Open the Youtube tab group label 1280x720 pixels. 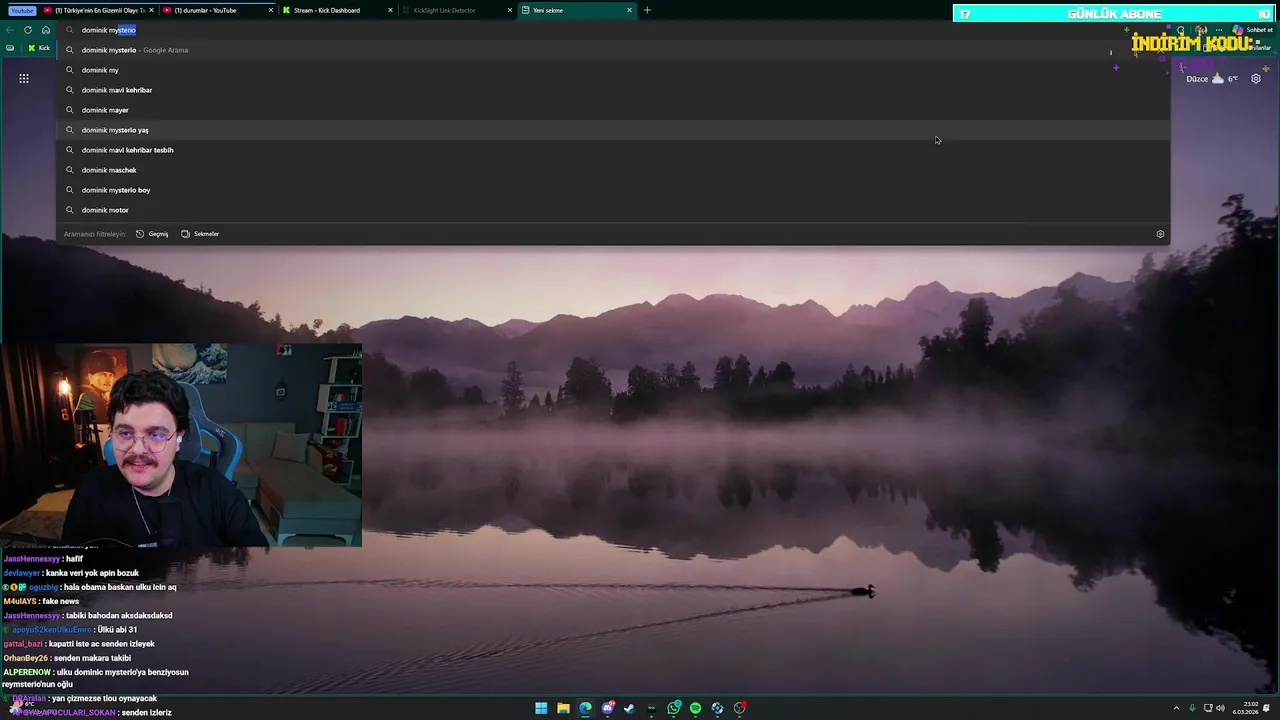click(22, 10)
